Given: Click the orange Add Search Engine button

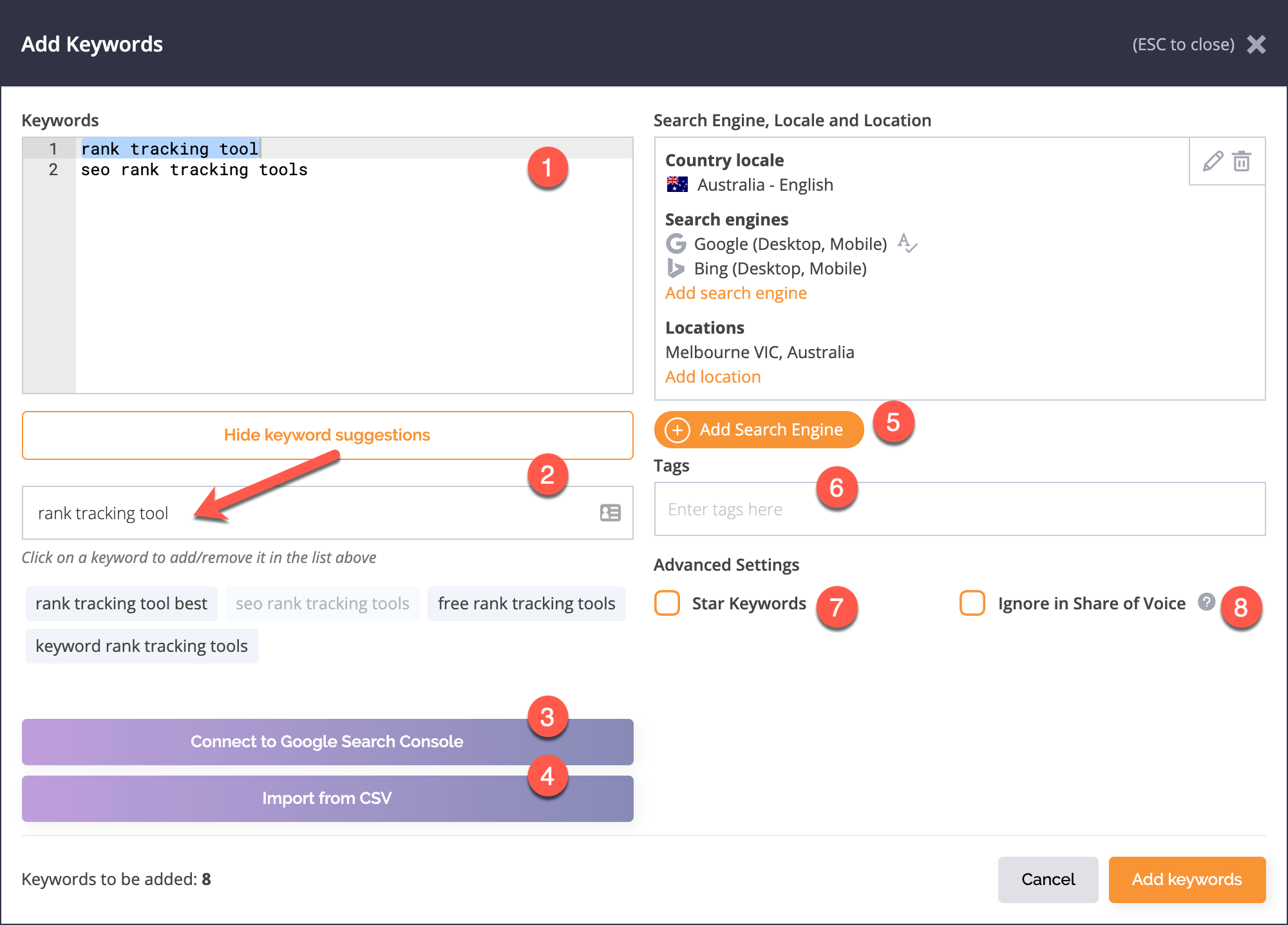Looking at the screenshot, I should 759,430.
